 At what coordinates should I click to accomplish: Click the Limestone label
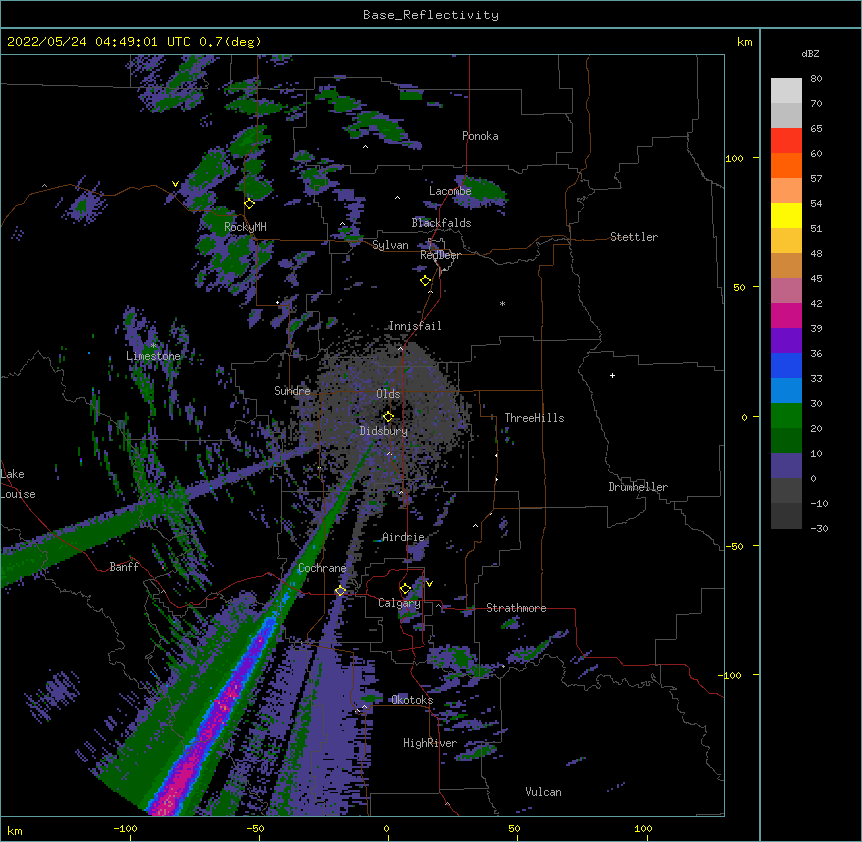(x=153, y=356)
